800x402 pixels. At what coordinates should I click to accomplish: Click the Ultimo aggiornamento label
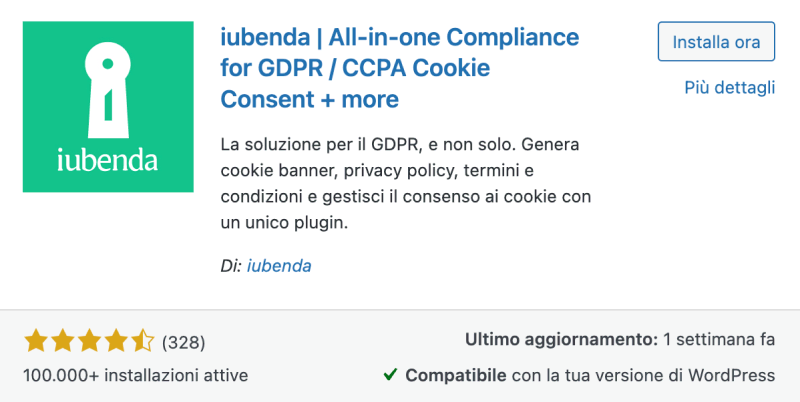[561, 340]
